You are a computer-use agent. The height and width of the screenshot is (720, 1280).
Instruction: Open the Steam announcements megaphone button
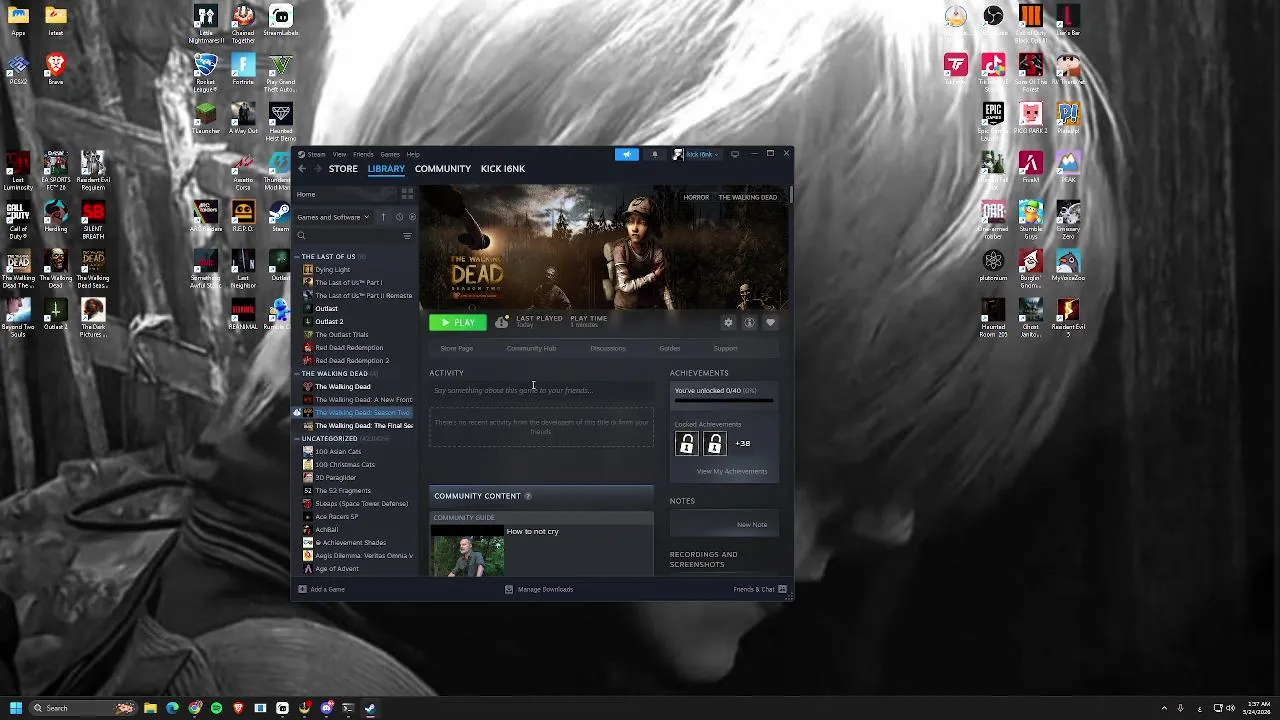click(x=627, y=154)
